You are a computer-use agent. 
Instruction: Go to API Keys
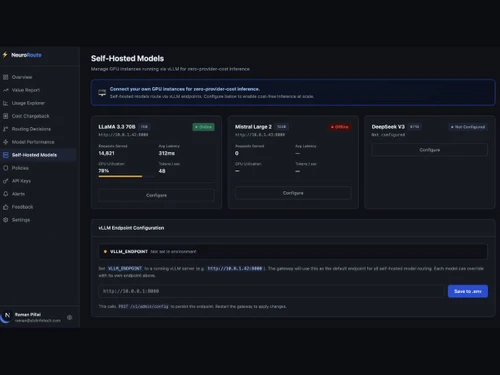[38, 181]
